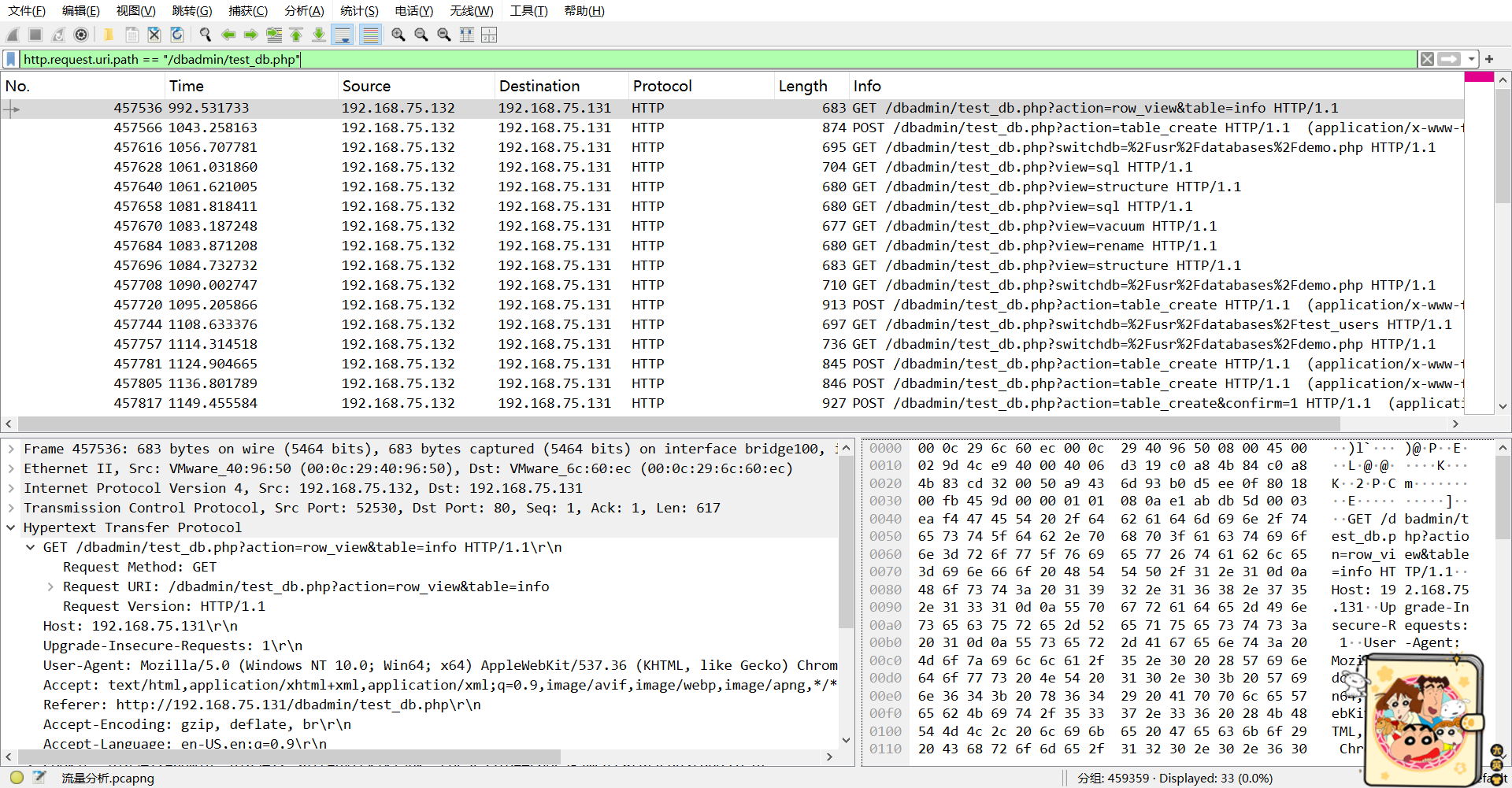Apply the display filter arrow button

click(1448, 59)
